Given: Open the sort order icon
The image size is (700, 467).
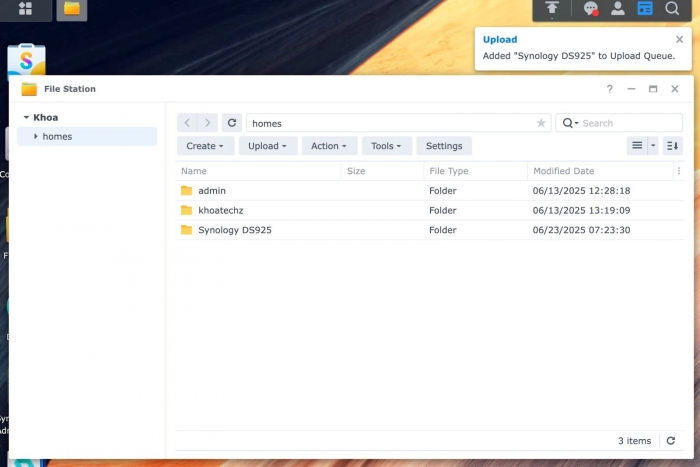Looking at the screenshot, I should point(672,146).
